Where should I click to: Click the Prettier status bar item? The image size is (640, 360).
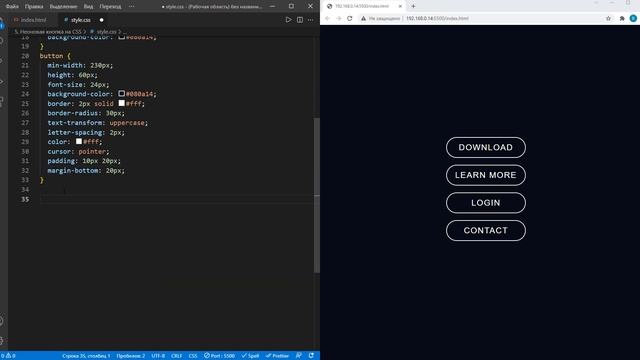[277, 356]
